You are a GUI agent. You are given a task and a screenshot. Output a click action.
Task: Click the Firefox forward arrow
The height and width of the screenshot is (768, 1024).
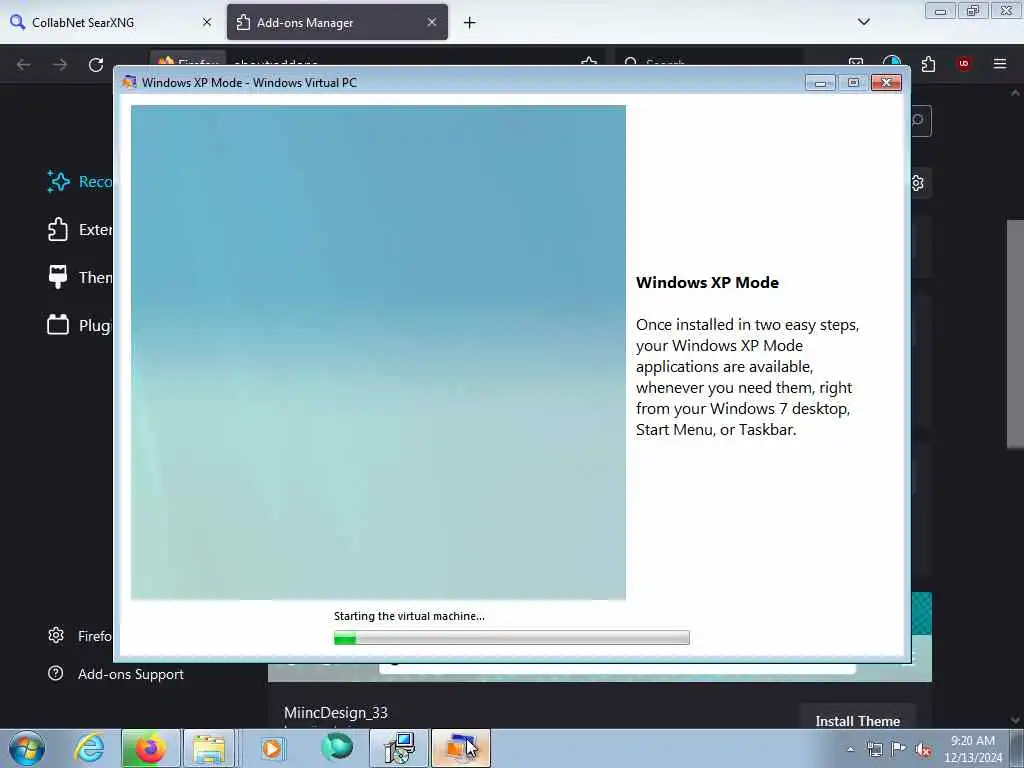click(x=60, y=64)
